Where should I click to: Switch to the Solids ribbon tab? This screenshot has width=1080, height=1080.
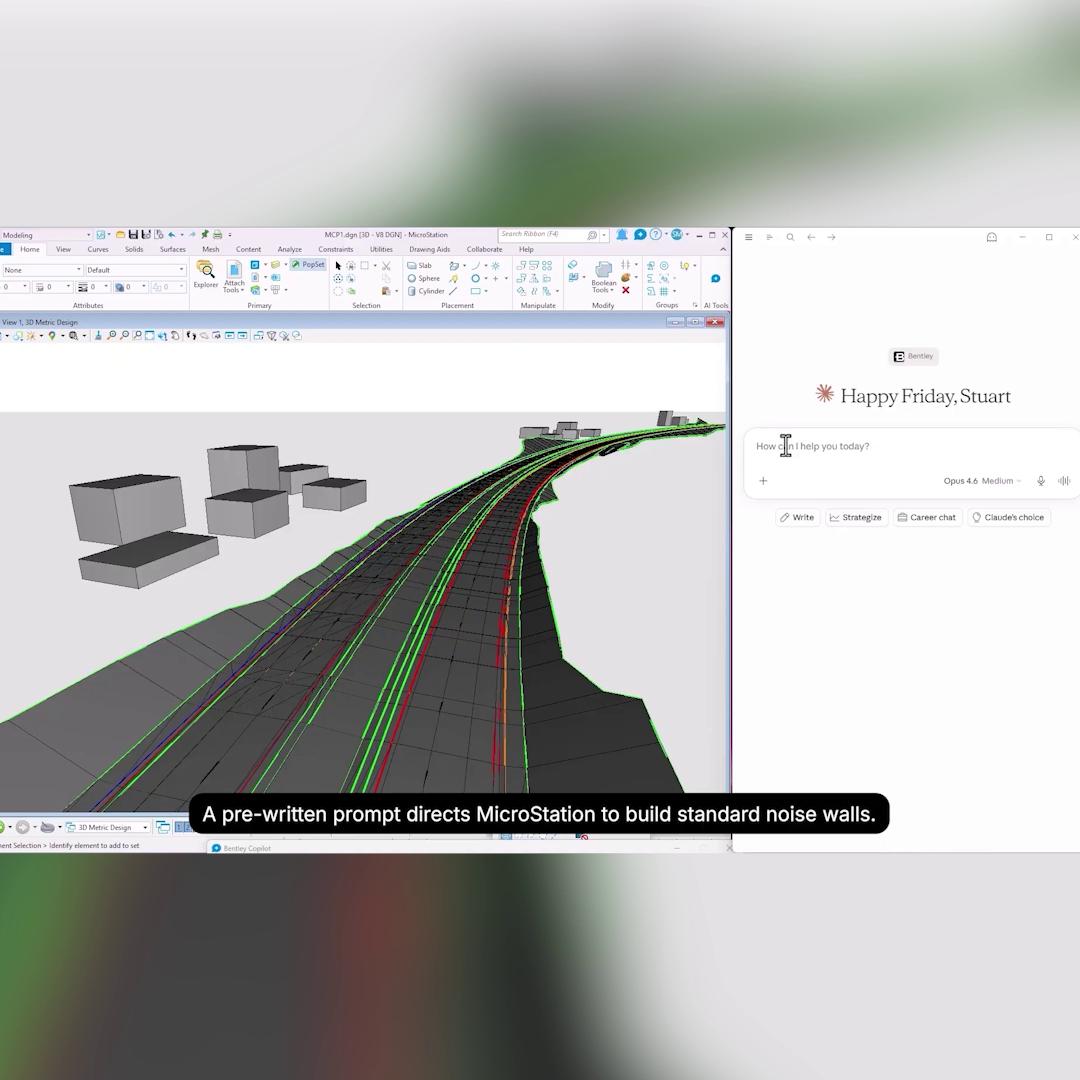[134, 249]
